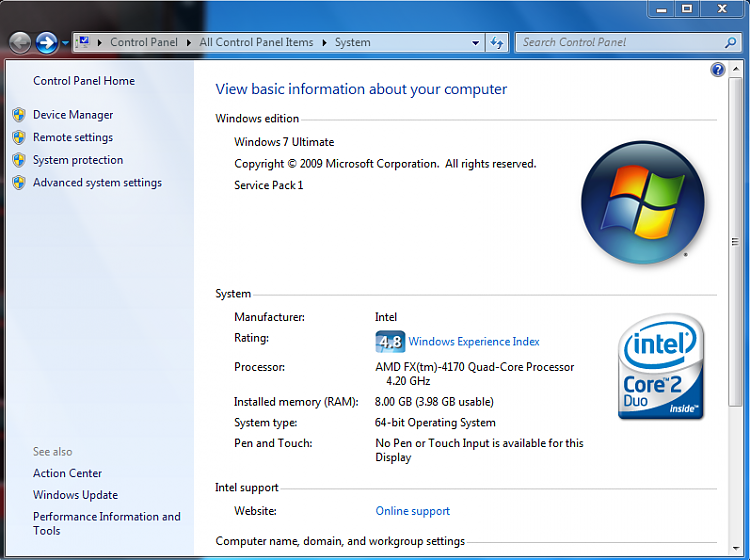The image size is (750, 560).
Task: Open Control Panel Home link
Action: tap(84, 81)
